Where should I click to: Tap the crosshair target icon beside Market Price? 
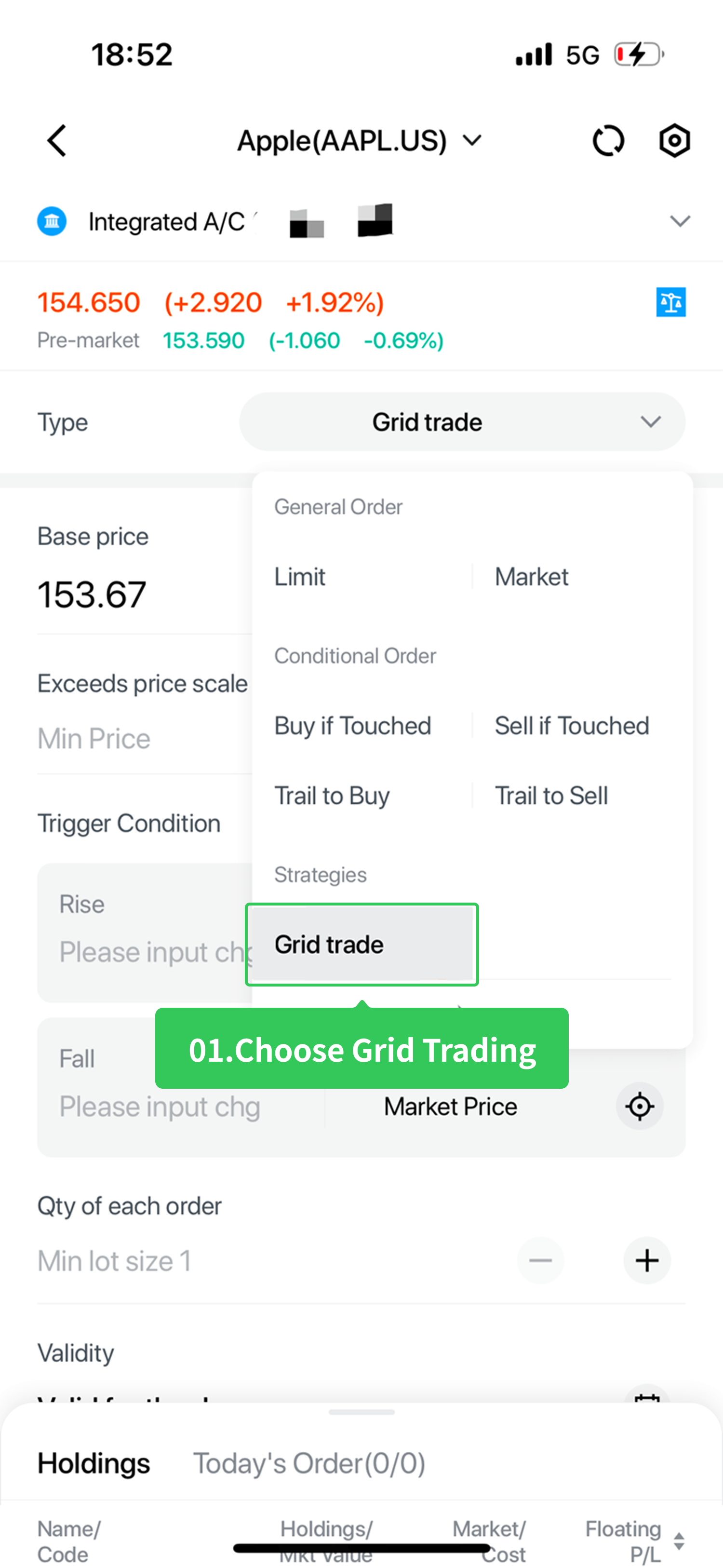[639, 1106]
